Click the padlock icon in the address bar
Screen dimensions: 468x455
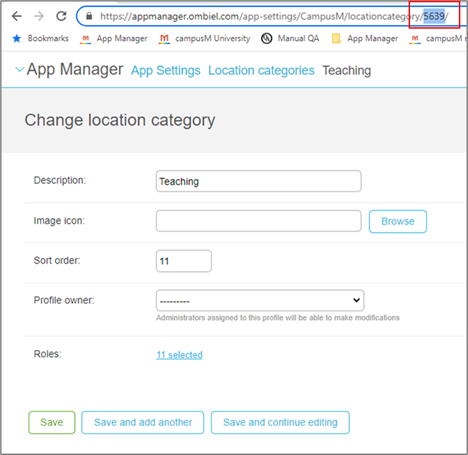[x=89, y=16]
